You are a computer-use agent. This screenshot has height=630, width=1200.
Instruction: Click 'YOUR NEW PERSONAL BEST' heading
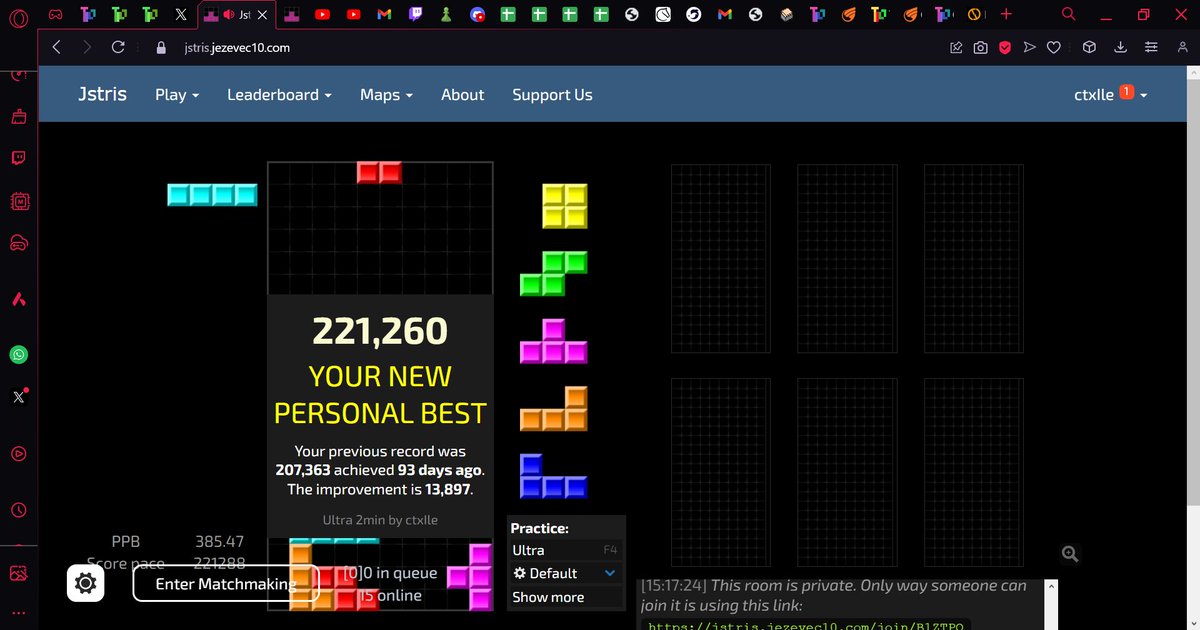coord(380,395)
